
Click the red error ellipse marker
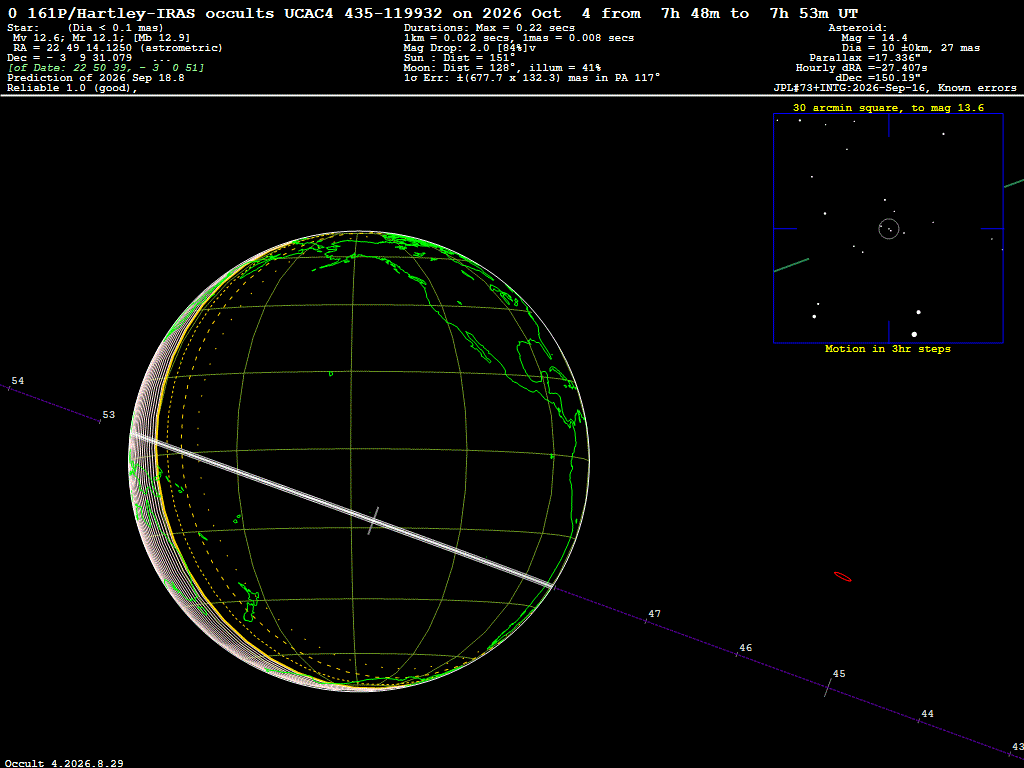tap(842, 577)
